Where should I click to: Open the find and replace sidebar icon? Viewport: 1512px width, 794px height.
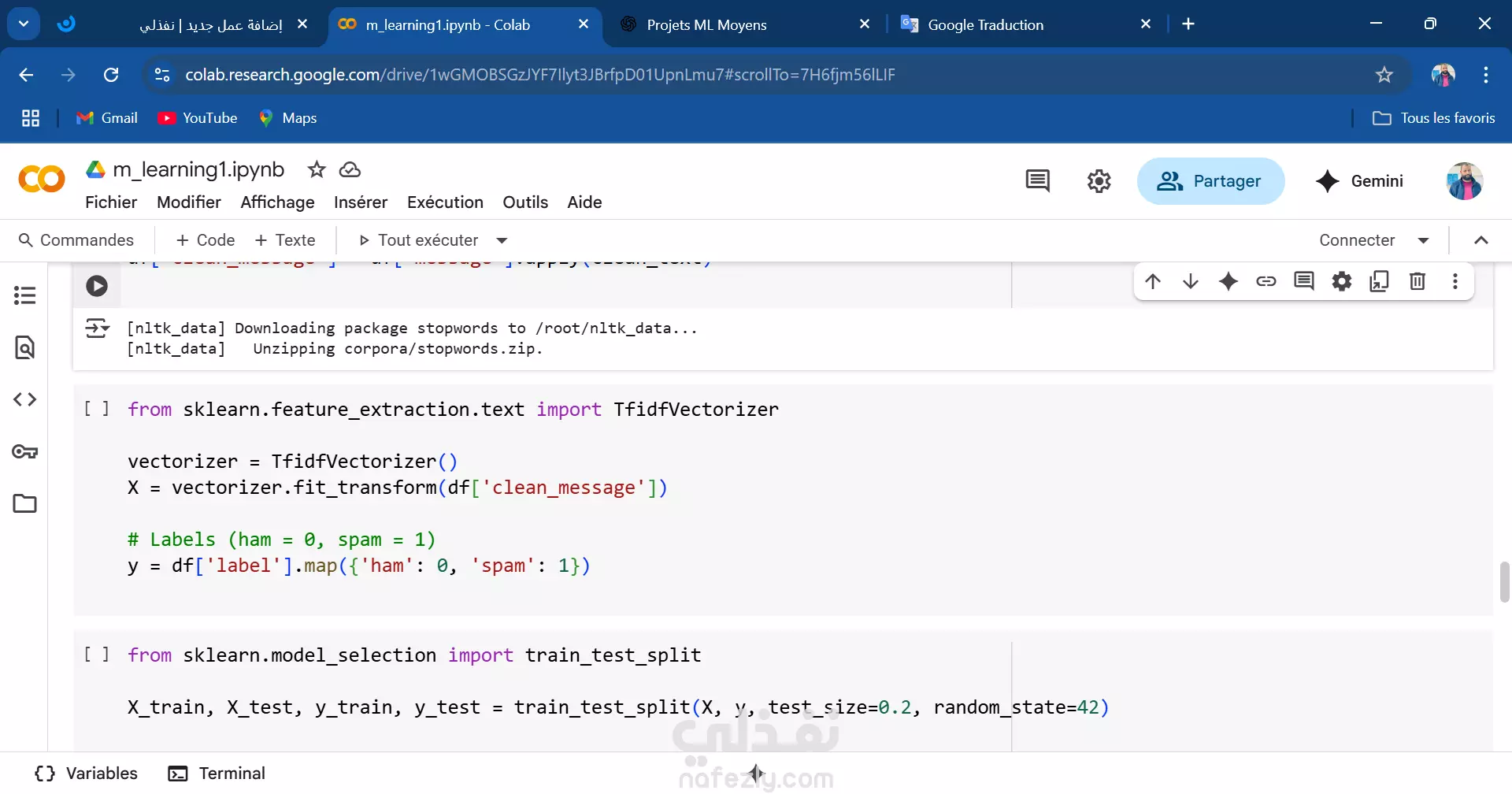[24, 347]
